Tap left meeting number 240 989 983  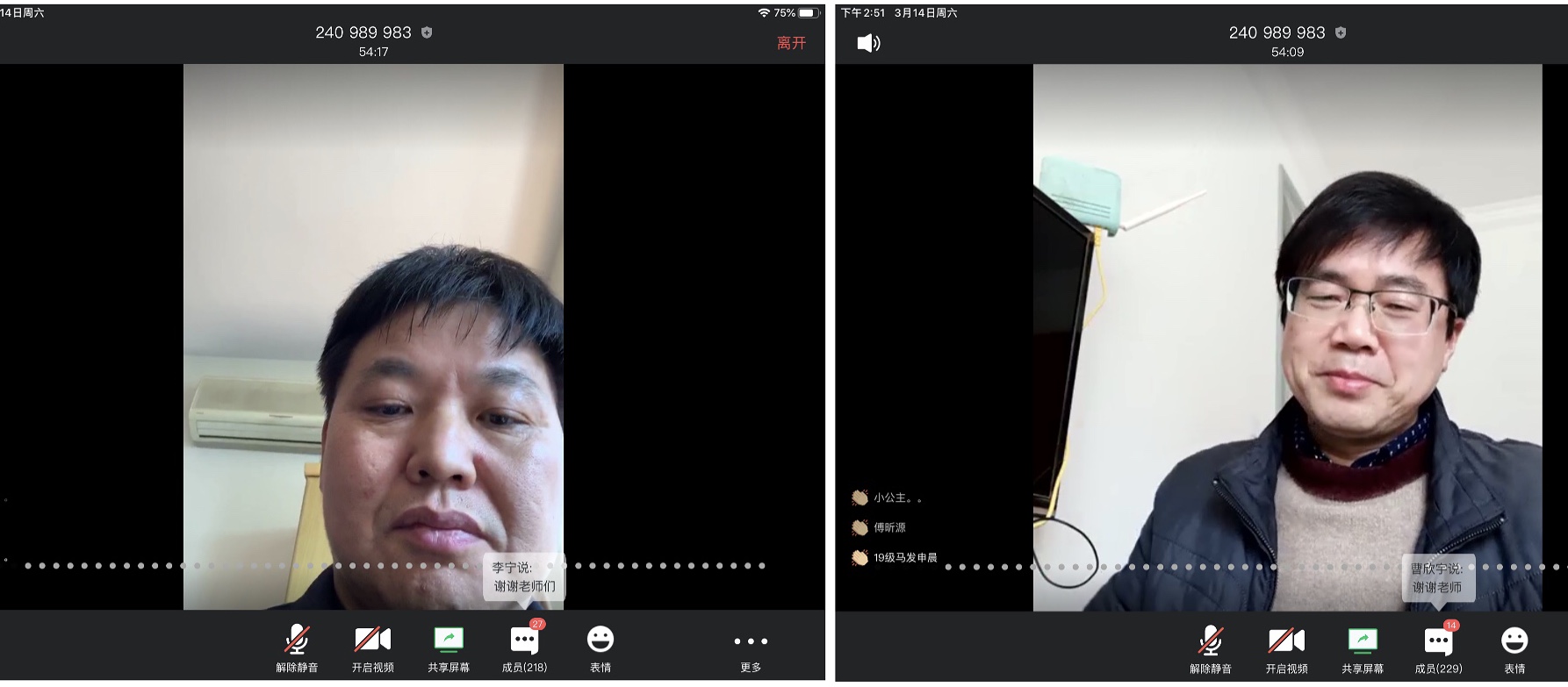[363, 32]
